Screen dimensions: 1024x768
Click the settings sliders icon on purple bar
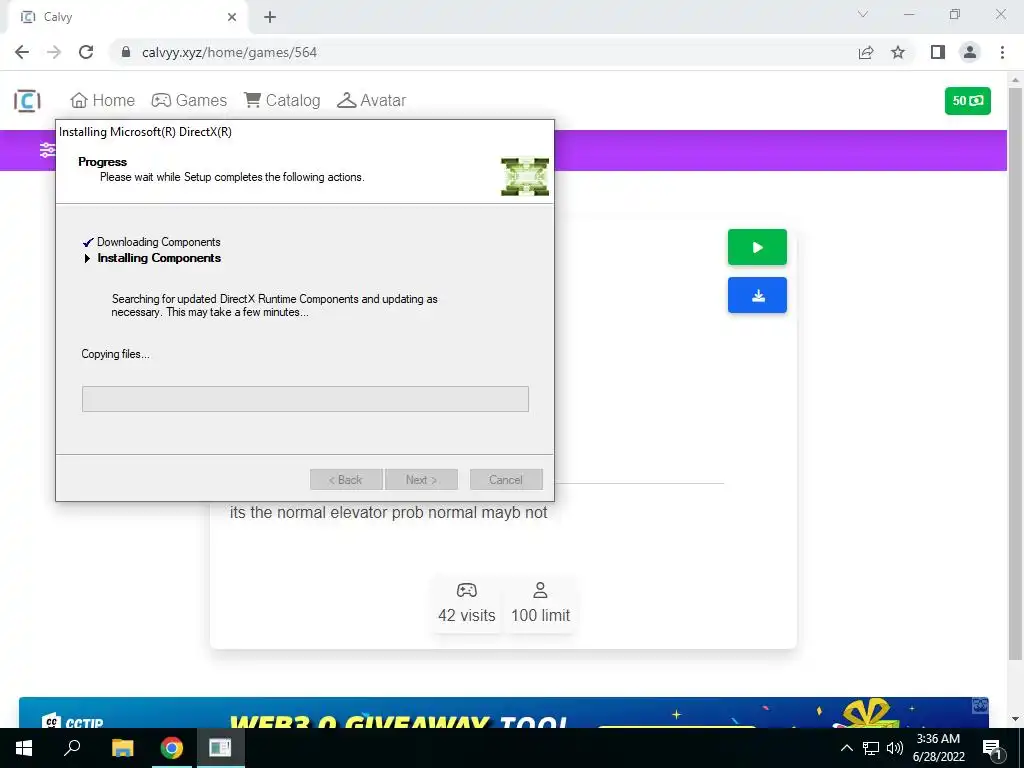[x=47, y=150]
